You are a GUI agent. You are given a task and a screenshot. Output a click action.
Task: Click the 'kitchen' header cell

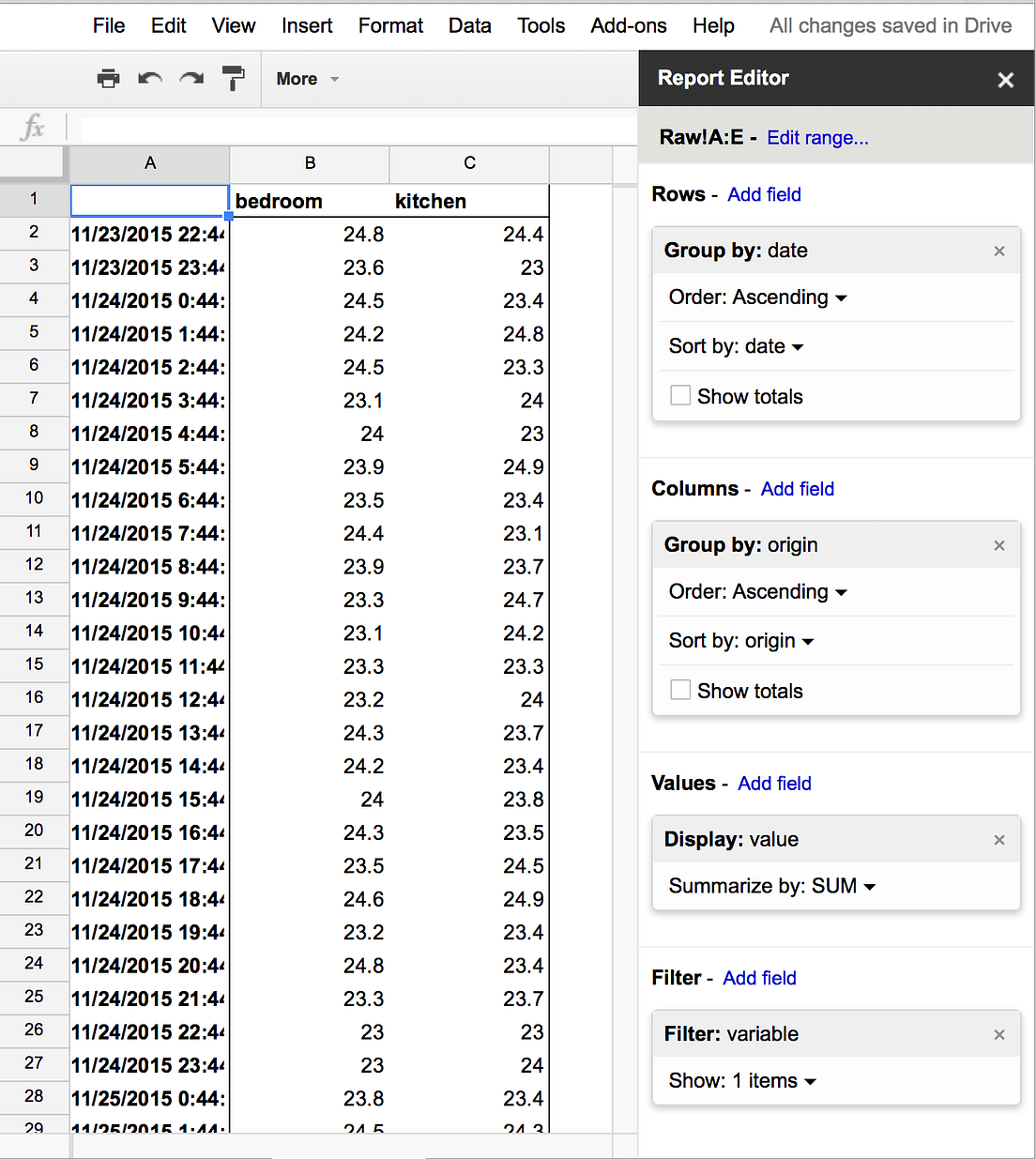(469, 201)
